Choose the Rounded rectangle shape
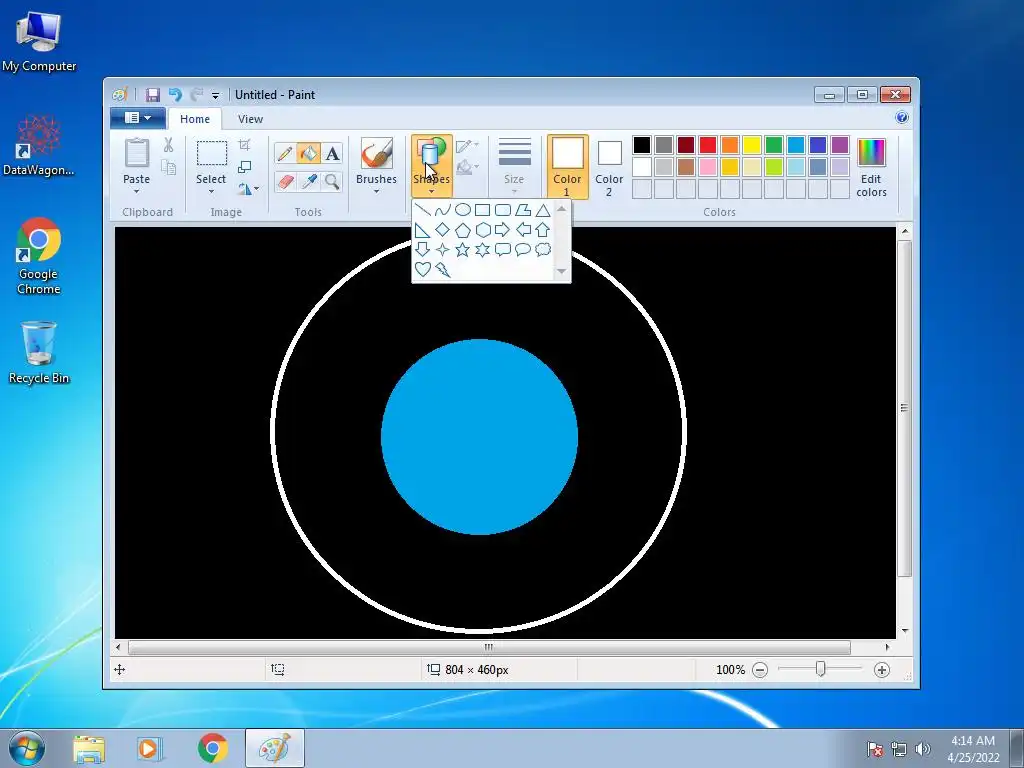1024x768 pixels. coord(503,210)
